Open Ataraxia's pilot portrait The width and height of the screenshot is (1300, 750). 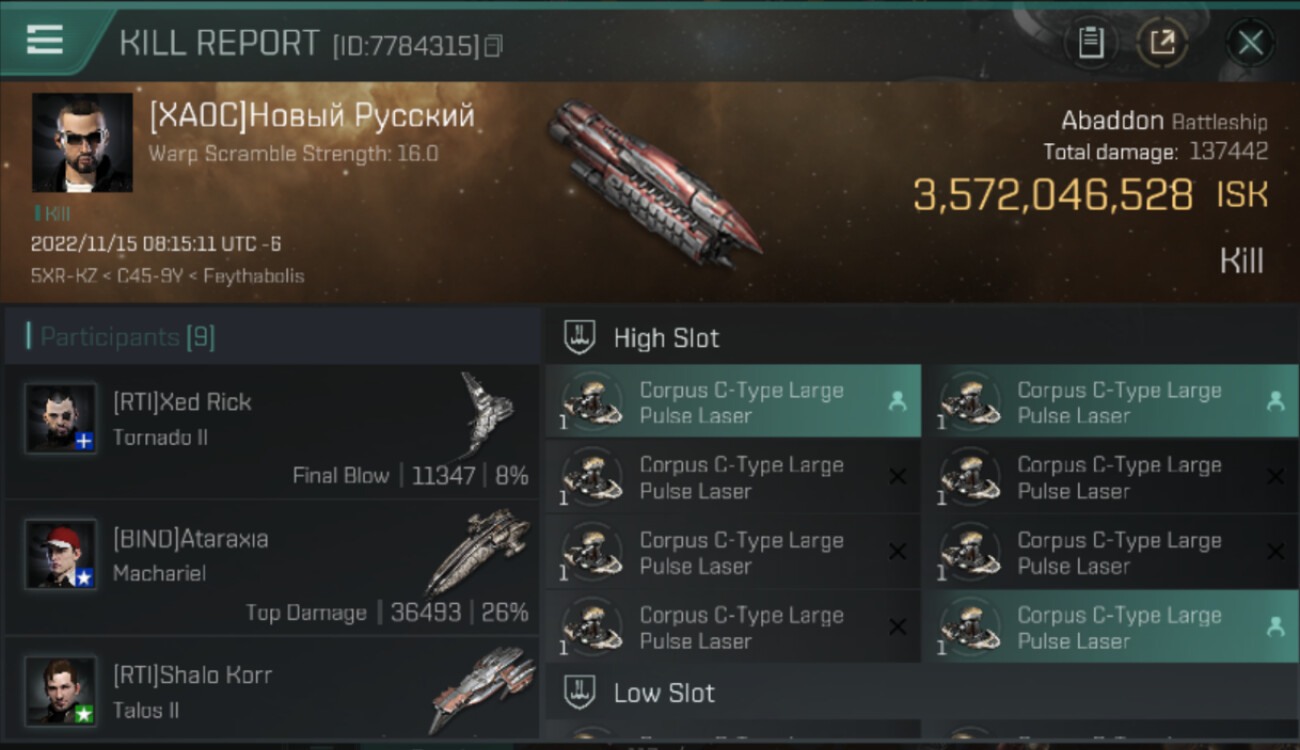pyautogui.click(x=61, y=554)
